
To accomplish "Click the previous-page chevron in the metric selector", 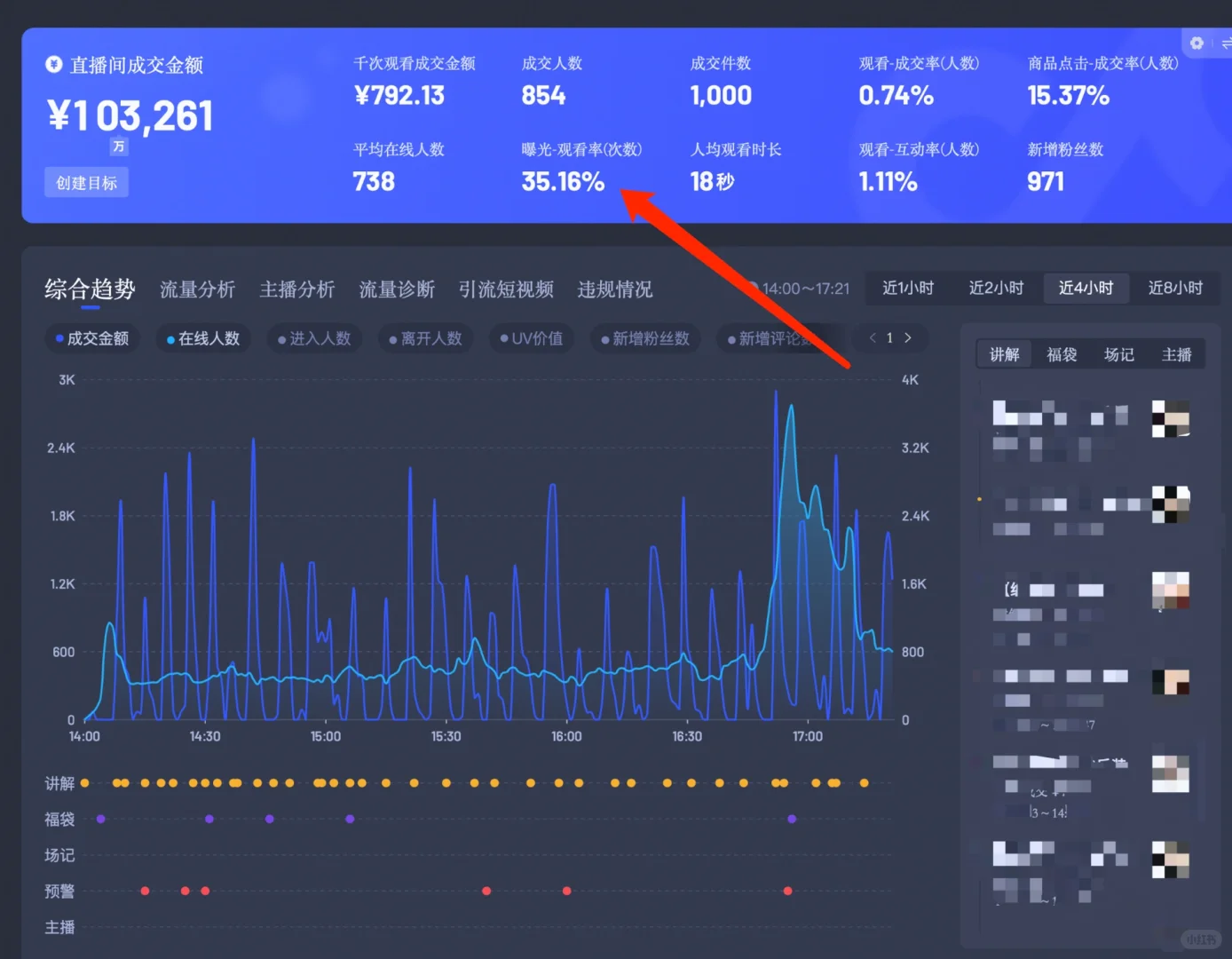I will pyautogui.click(x=872, y=337).
